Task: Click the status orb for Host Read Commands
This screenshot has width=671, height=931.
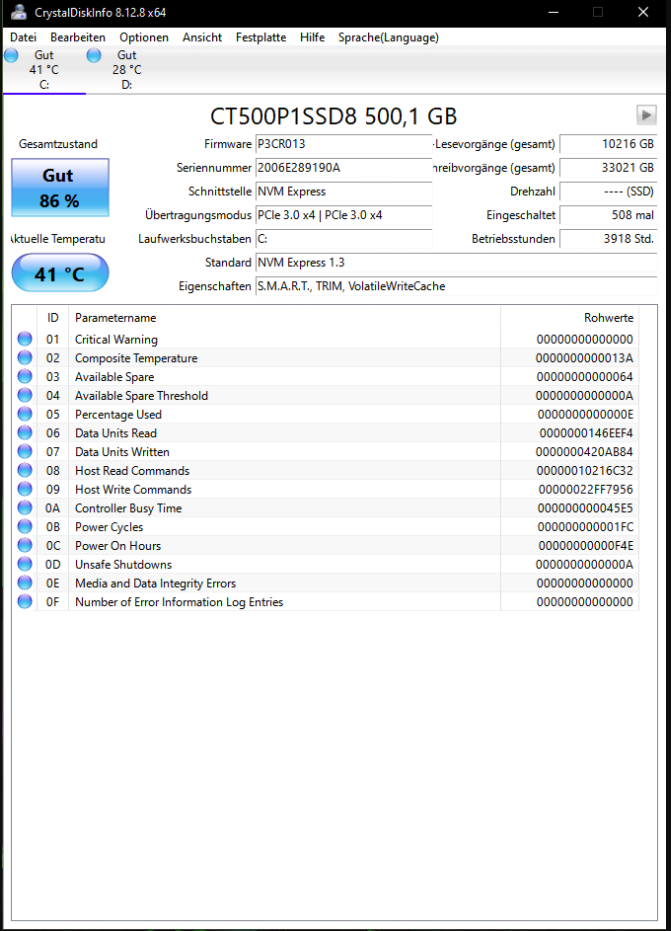Action: [x=25, y=470]
